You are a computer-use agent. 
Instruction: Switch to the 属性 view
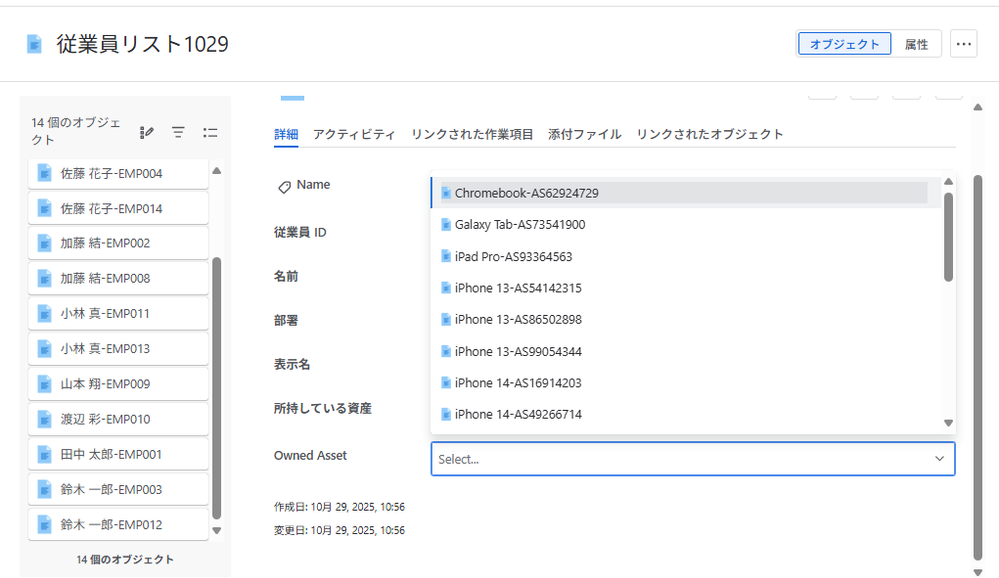tap(916, 43)
